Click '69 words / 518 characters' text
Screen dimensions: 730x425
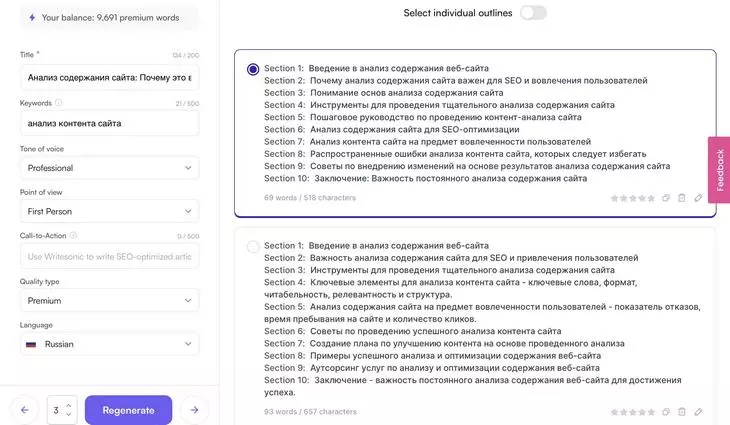point(310,198)
